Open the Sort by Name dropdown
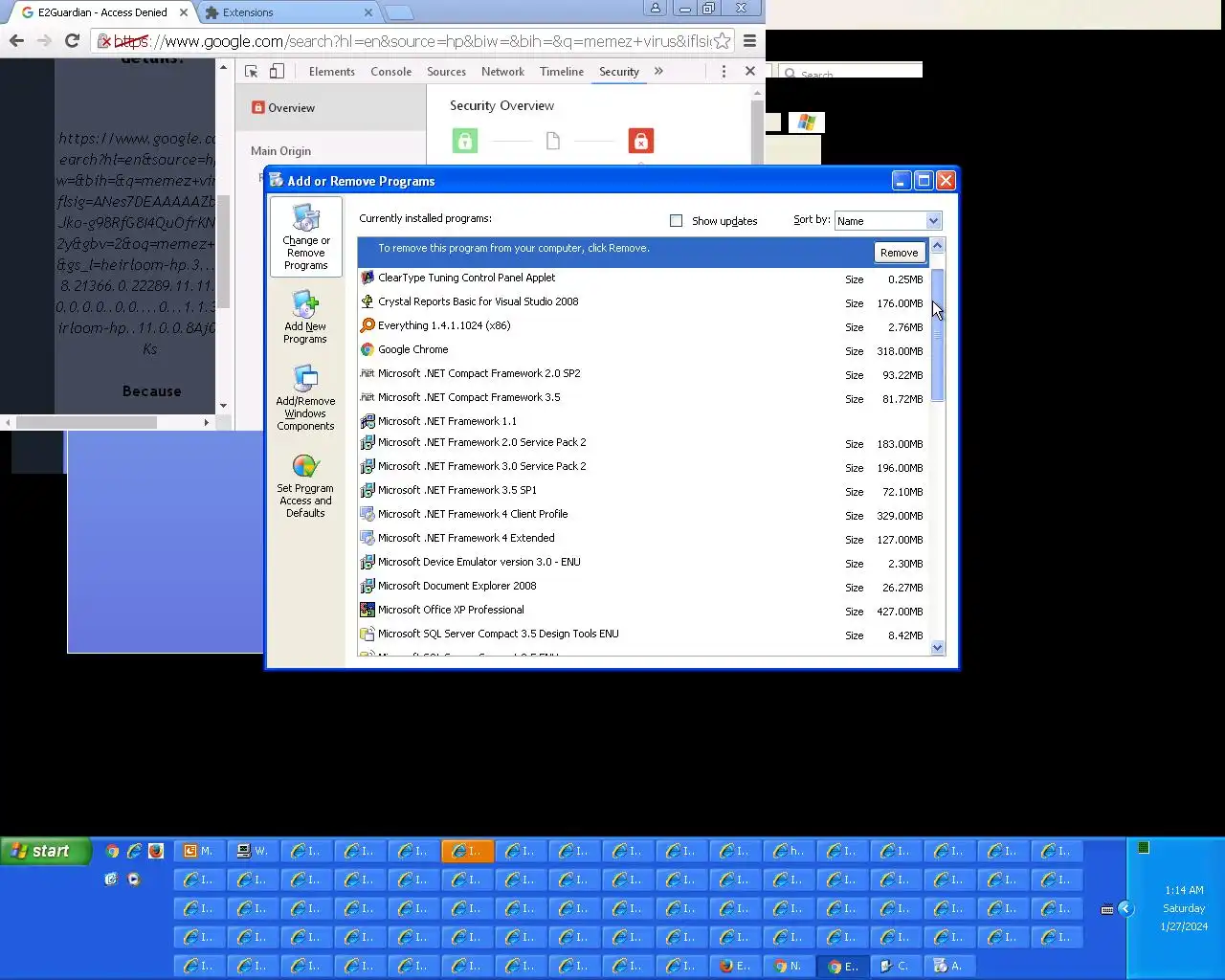The height and width of the screenshot is (980, 1225). pos(888,221)
